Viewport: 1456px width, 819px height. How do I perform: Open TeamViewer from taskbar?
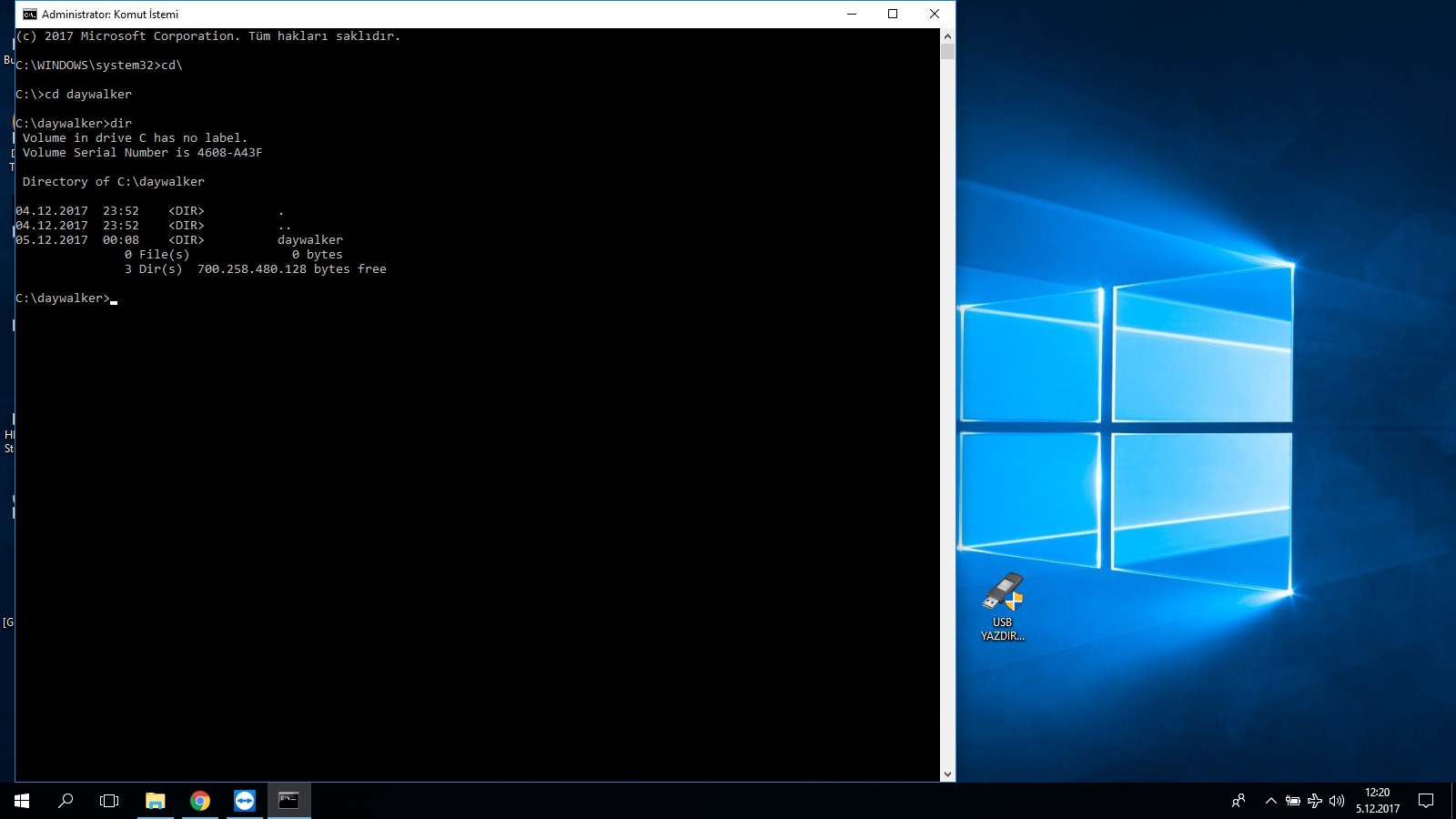point(245,801)
